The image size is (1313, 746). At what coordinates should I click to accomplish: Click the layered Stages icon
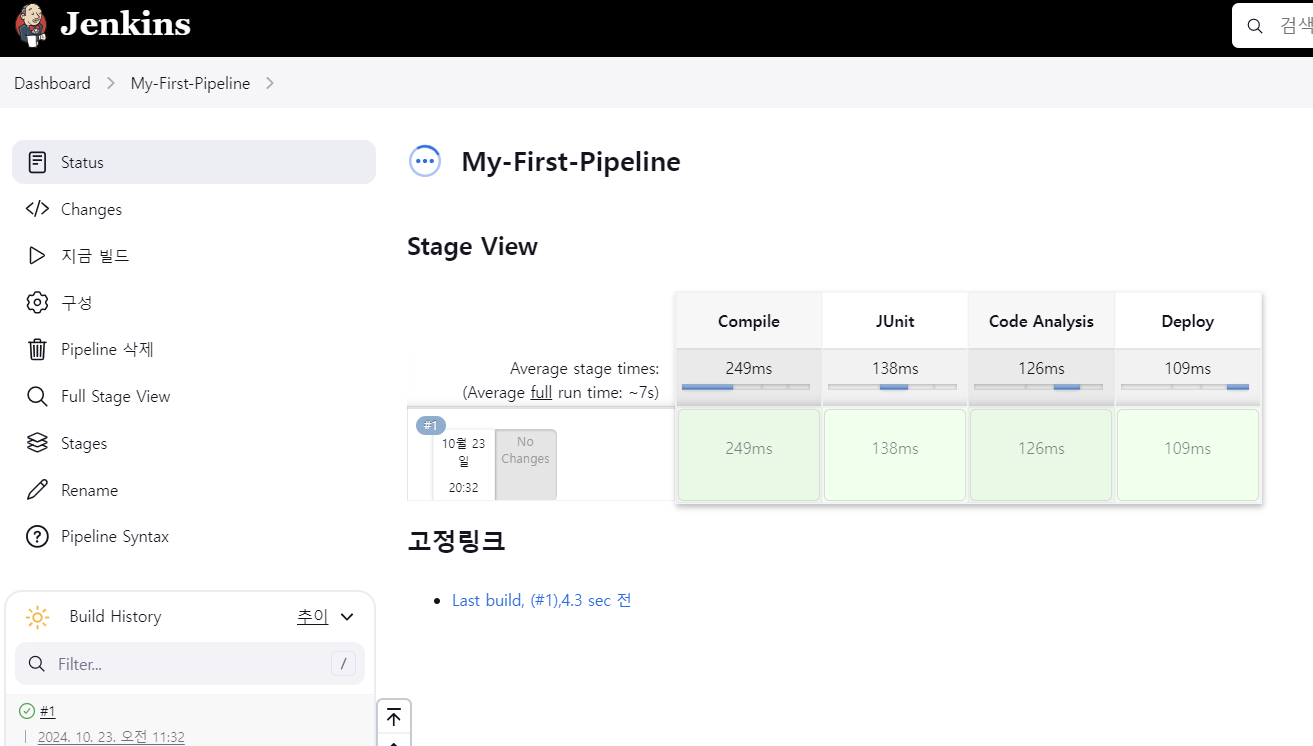tap(37, 443)
